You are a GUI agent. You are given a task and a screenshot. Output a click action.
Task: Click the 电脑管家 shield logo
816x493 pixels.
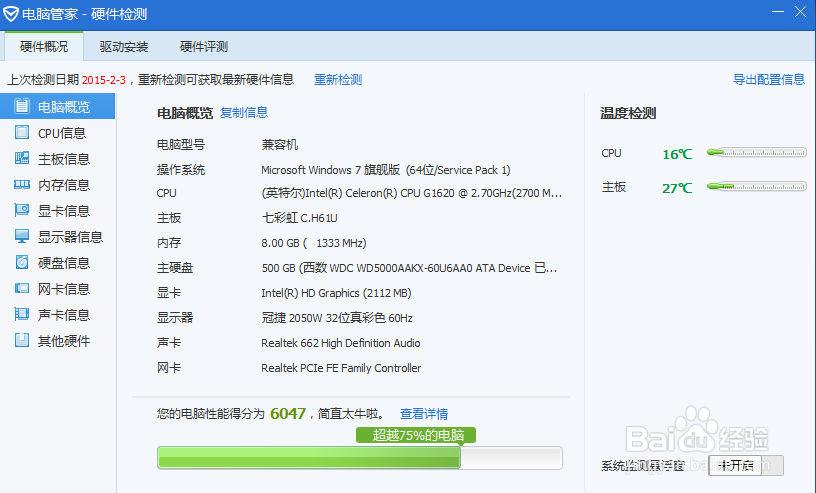[10, 14]
